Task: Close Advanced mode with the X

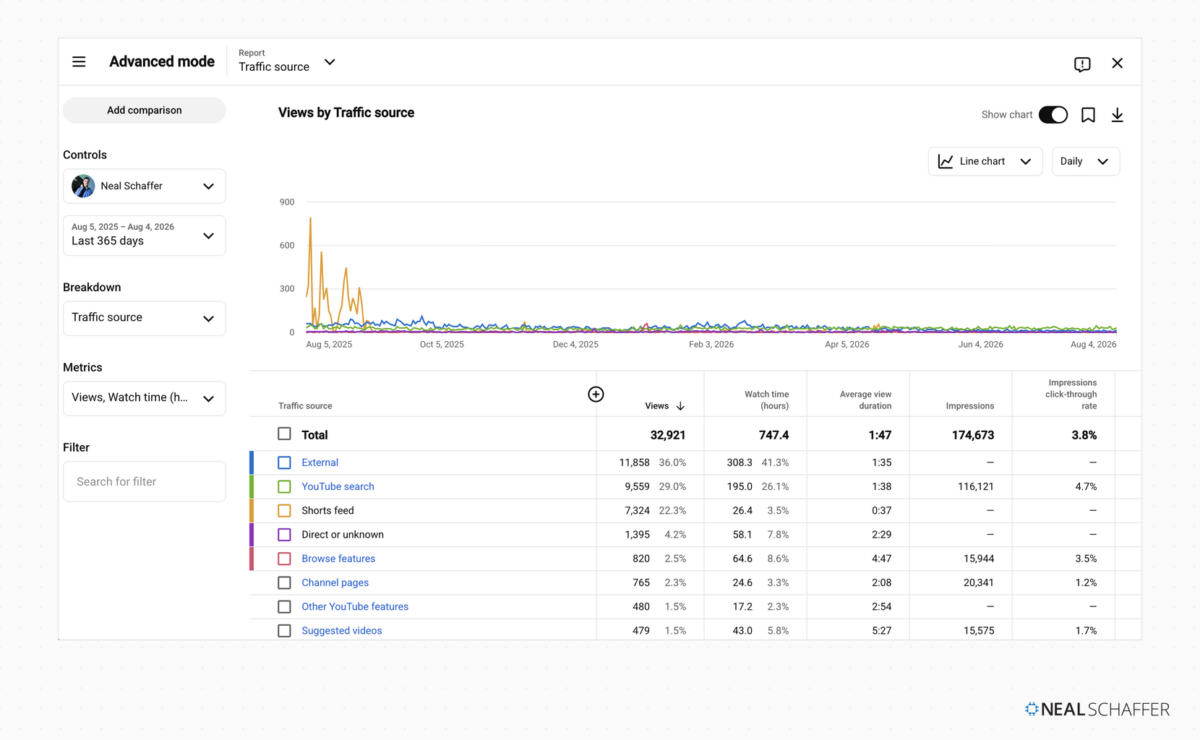Action: (x=1117, y=63)
